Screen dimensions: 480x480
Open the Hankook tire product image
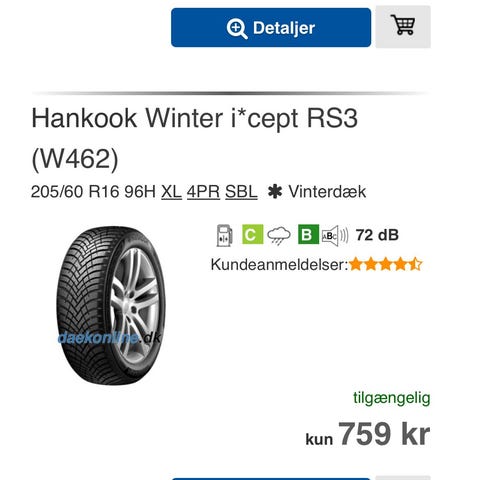point(110,306)
